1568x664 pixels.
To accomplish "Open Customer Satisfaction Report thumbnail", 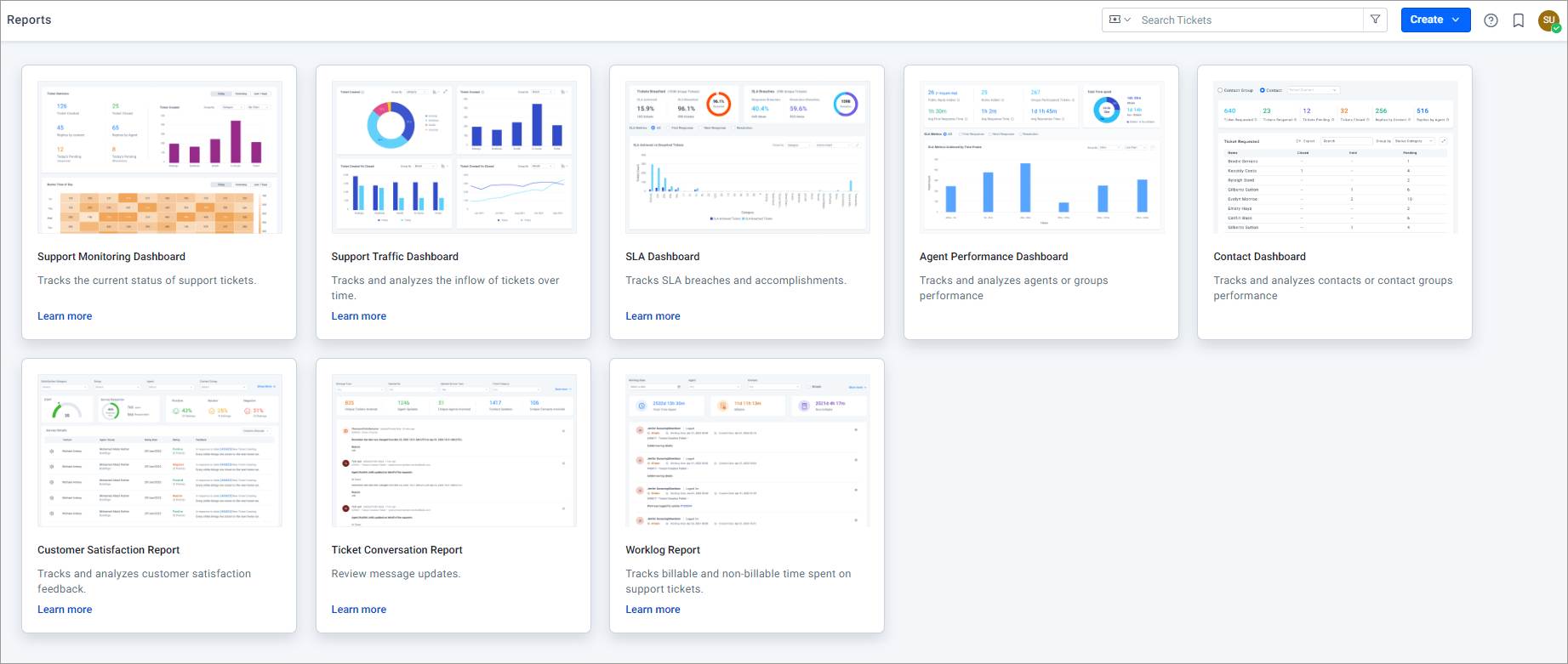I will tap(159, 451).
